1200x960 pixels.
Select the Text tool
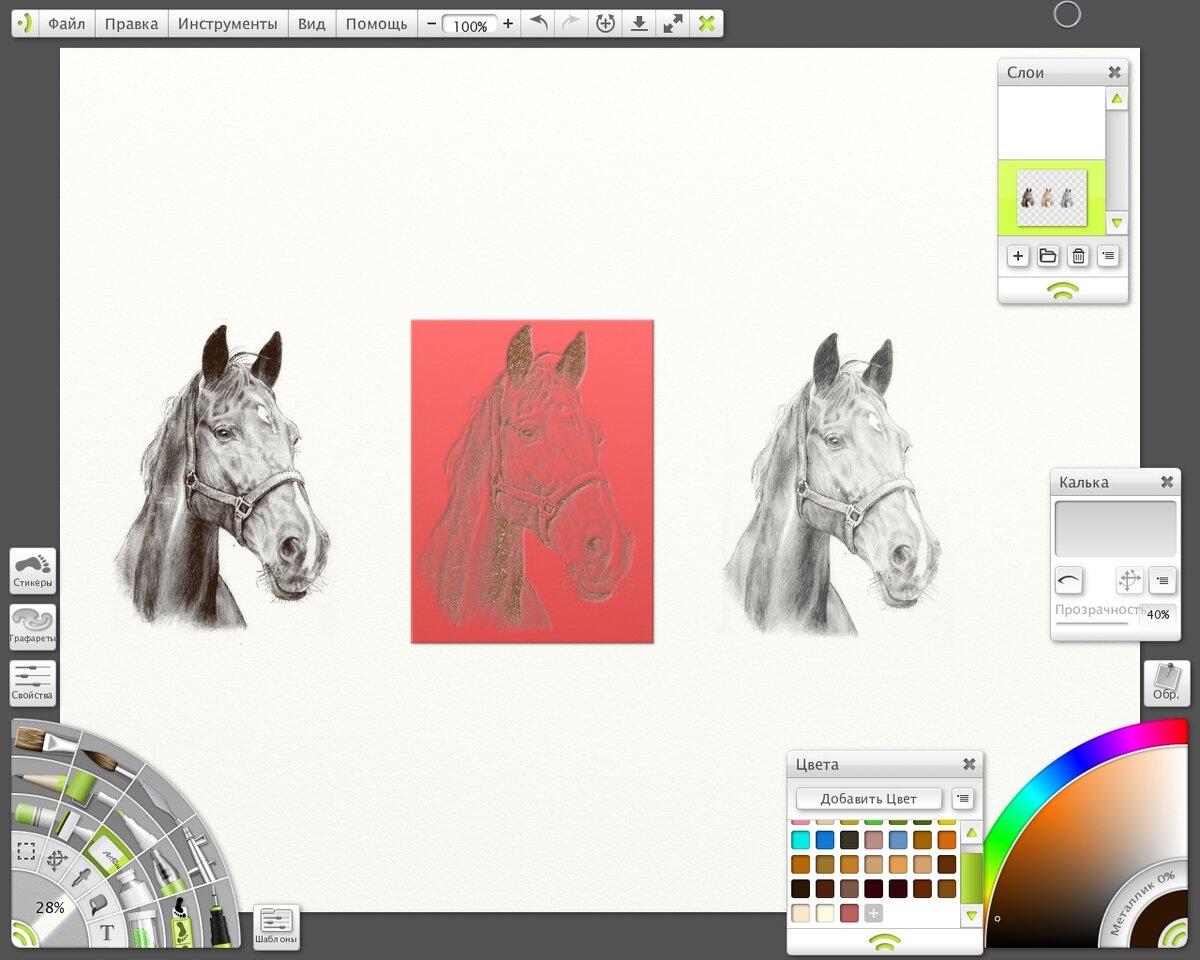pos(107,932)
